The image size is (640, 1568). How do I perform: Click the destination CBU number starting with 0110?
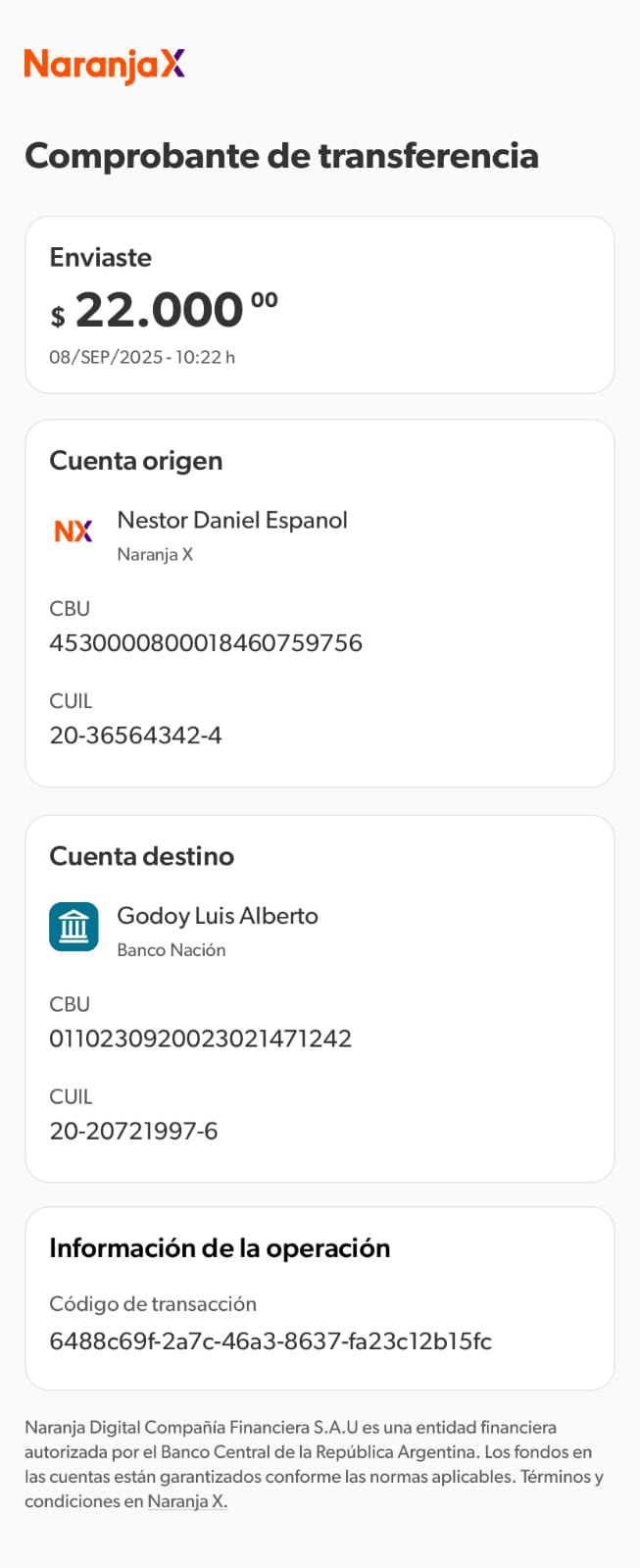[x=200, y=1038]
